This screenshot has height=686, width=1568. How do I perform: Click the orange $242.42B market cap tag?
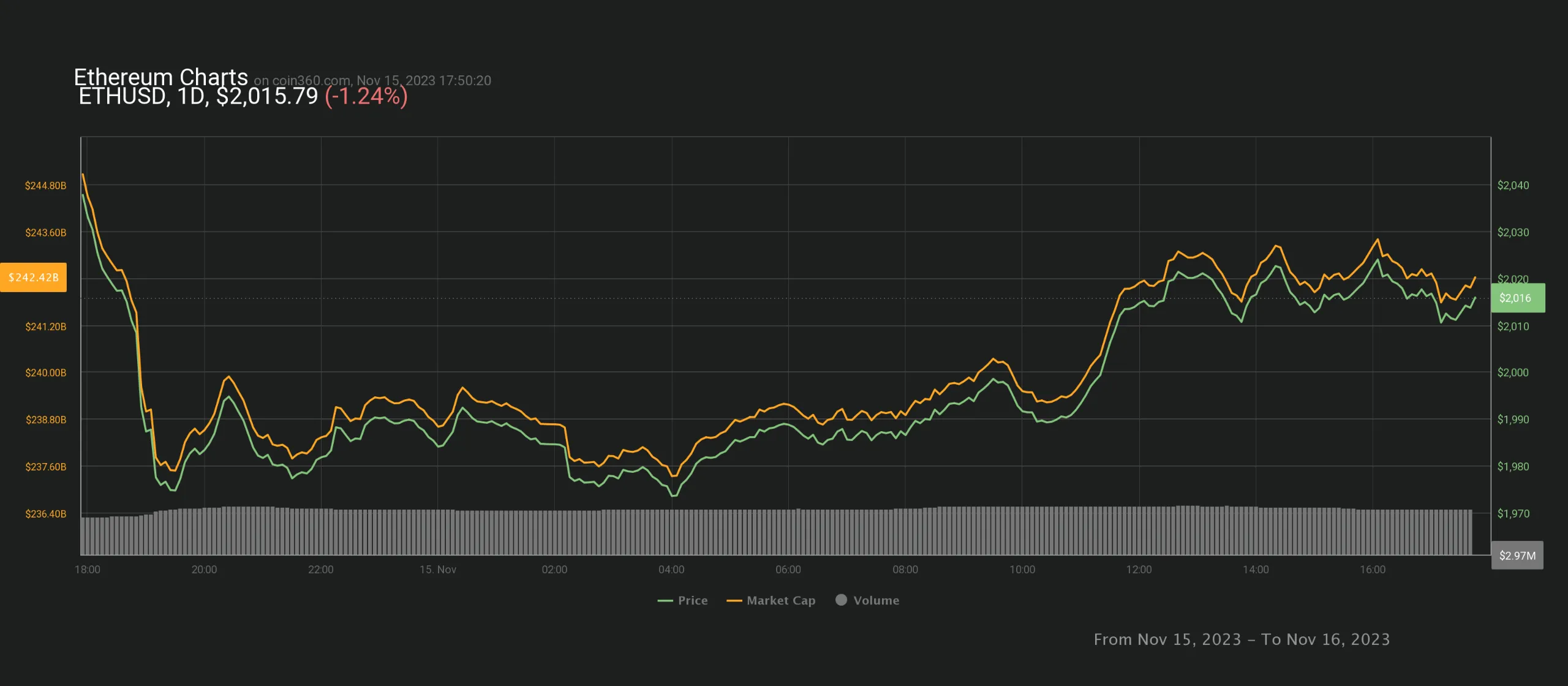pyautogui.click(x=34, y=277)
